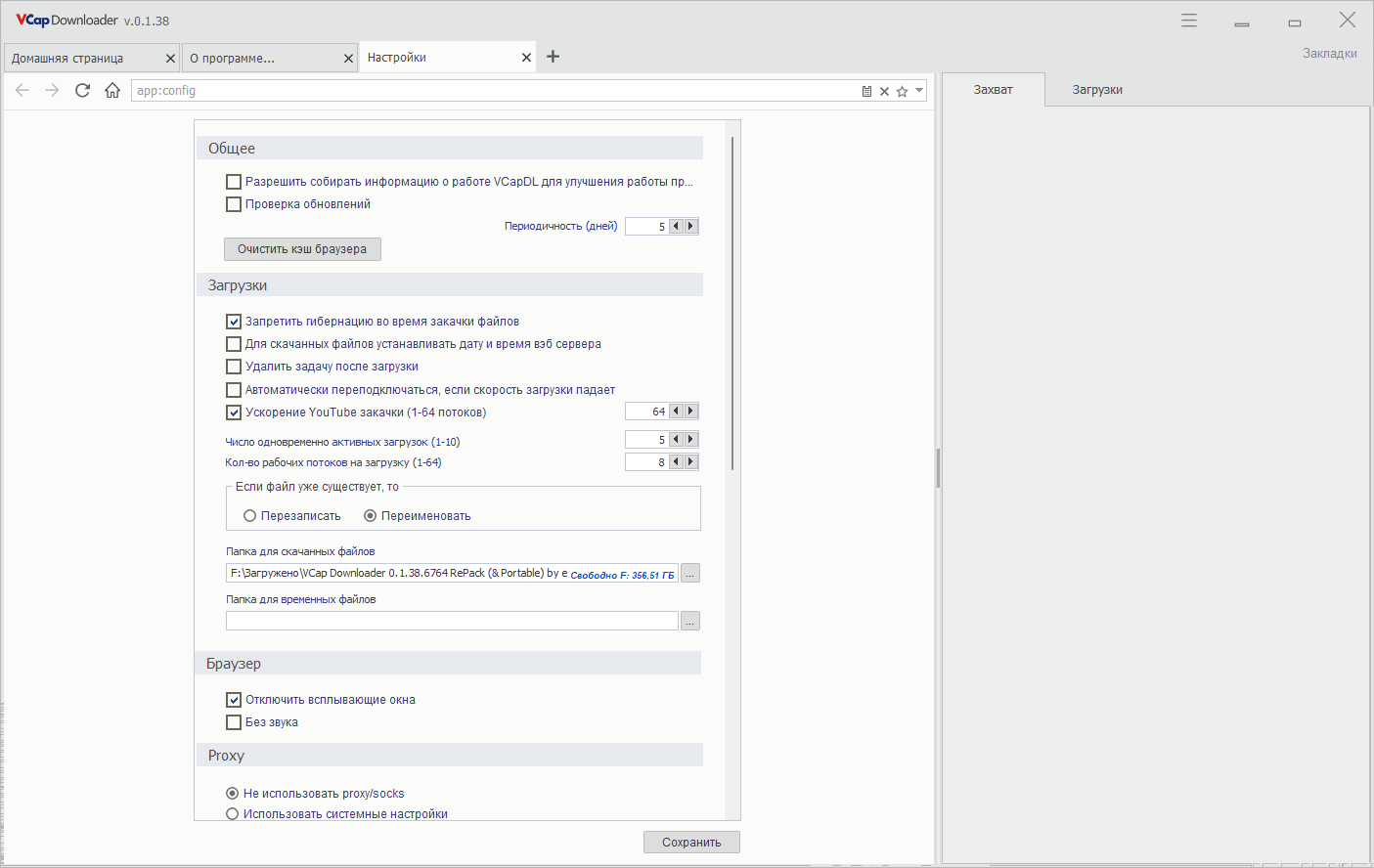Increase Периодичность days stepper value

(691, 226)
